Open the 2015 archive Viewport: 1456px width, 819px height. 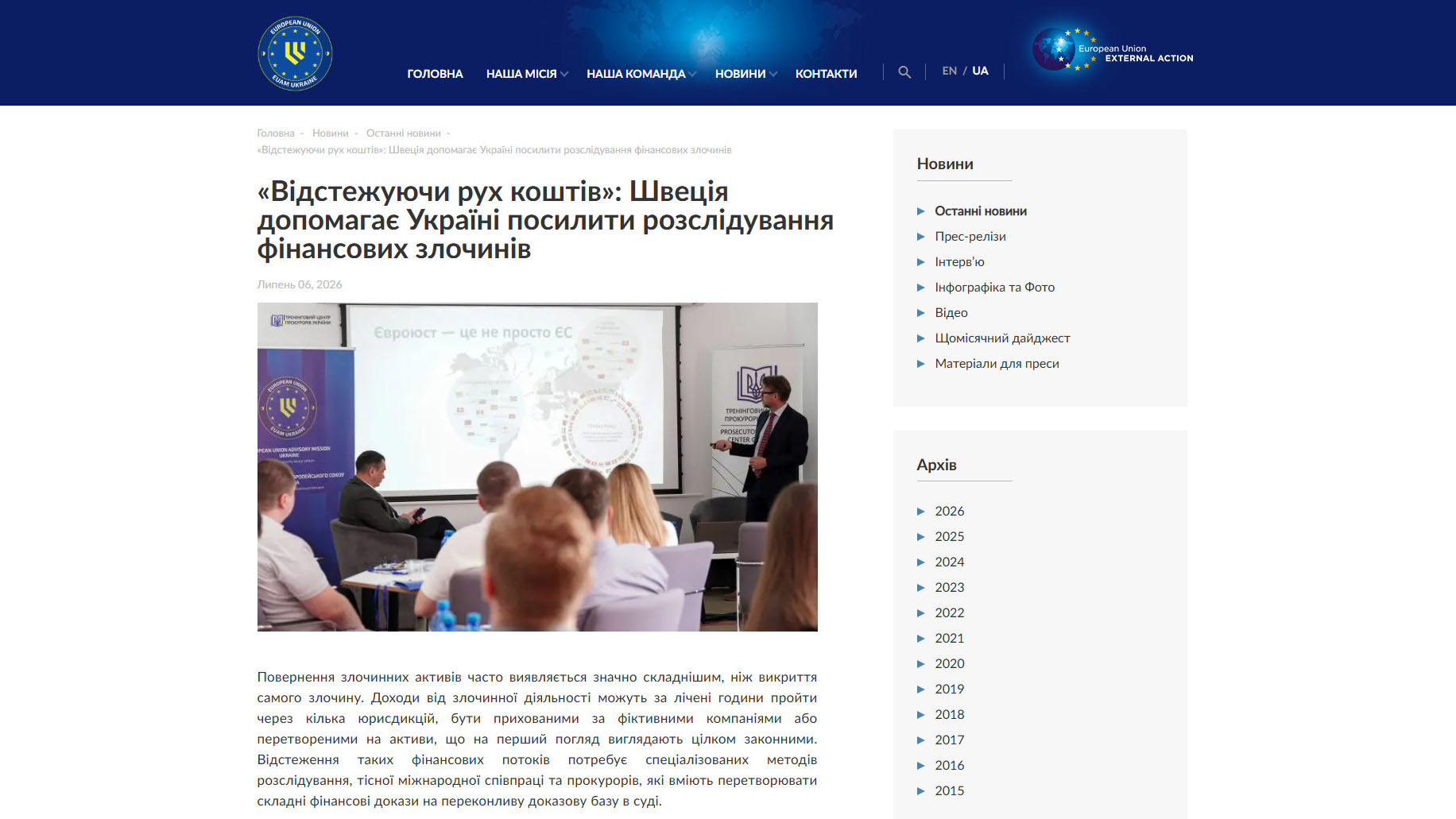(950, 791)
